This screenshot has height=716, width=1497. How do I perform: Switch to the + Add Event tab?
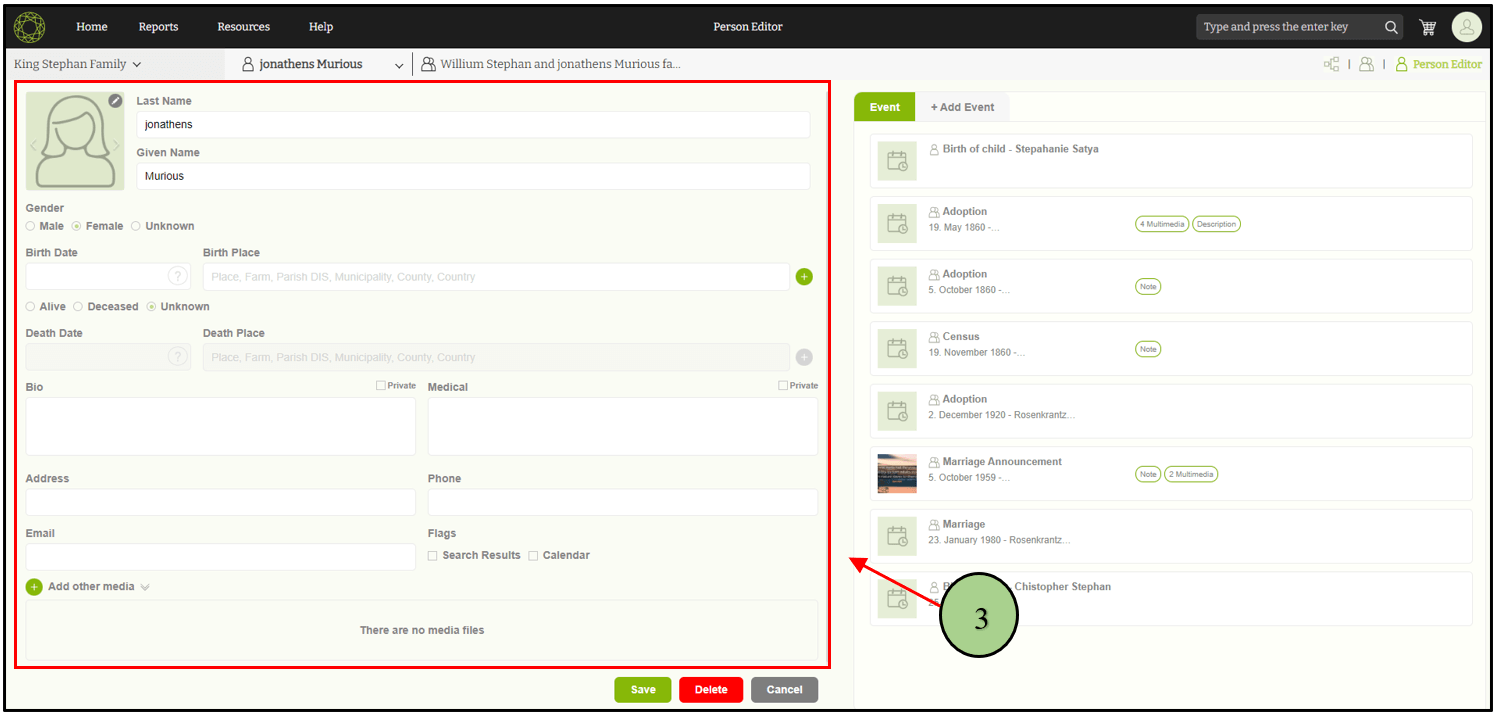[962, 107]
